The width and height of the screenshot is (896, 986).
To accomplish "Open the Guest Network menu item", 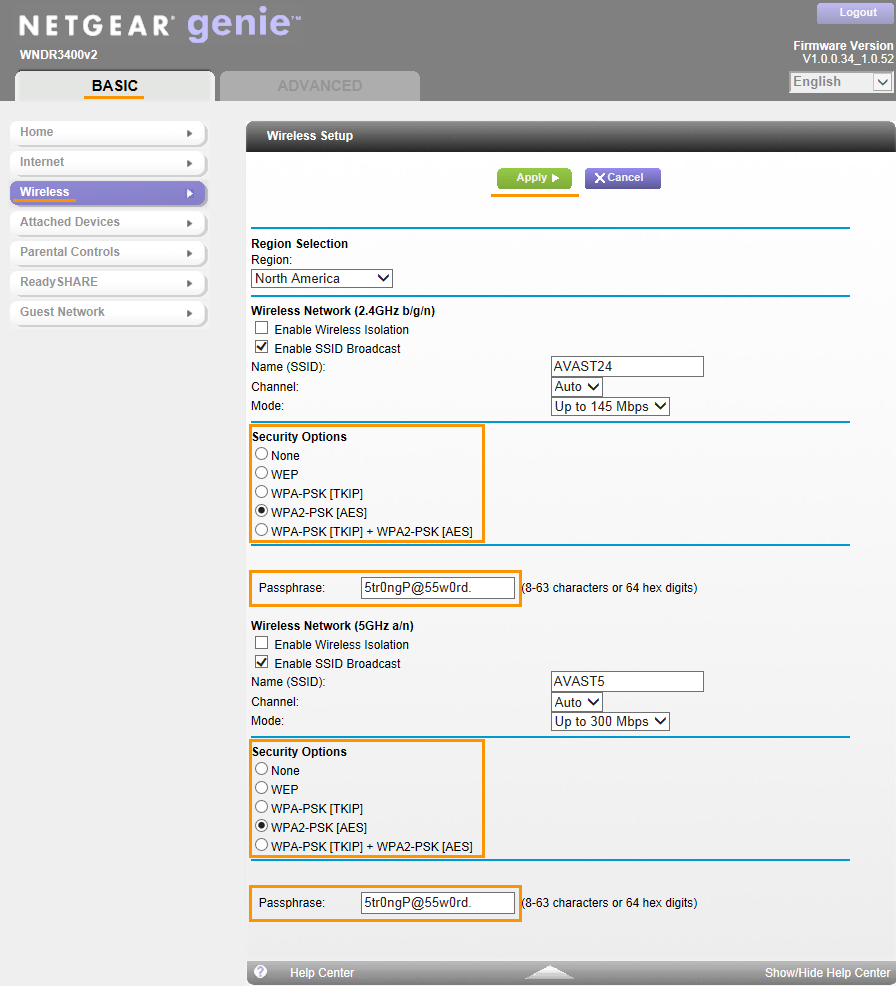I will (108, 313).
